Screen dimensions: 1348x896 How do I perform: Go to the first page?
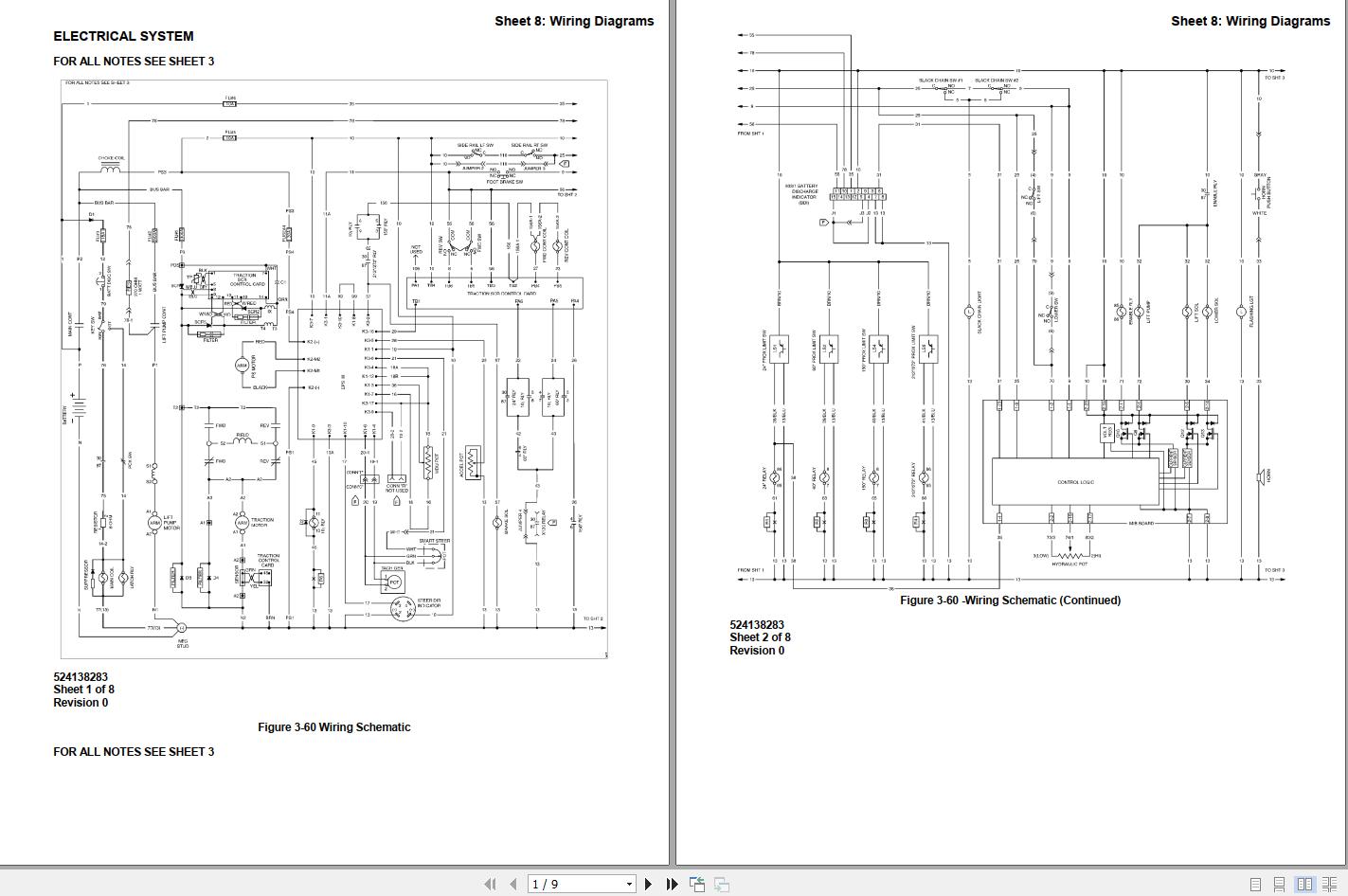click(489, 884)
